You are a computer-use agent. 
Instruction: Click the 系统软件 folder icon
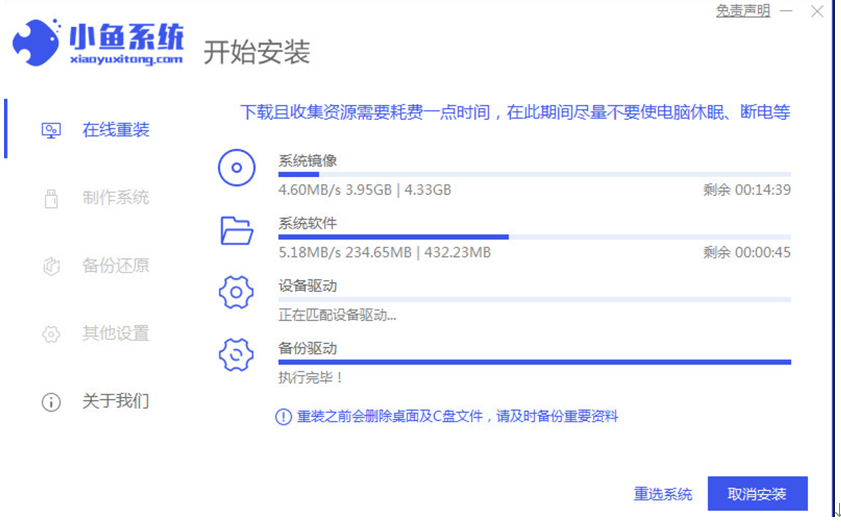[x=236, y=231]
